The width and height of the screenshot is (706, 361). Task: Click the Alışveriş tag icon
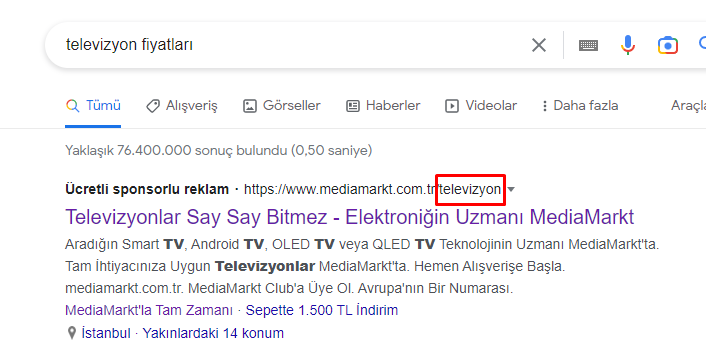153,106
